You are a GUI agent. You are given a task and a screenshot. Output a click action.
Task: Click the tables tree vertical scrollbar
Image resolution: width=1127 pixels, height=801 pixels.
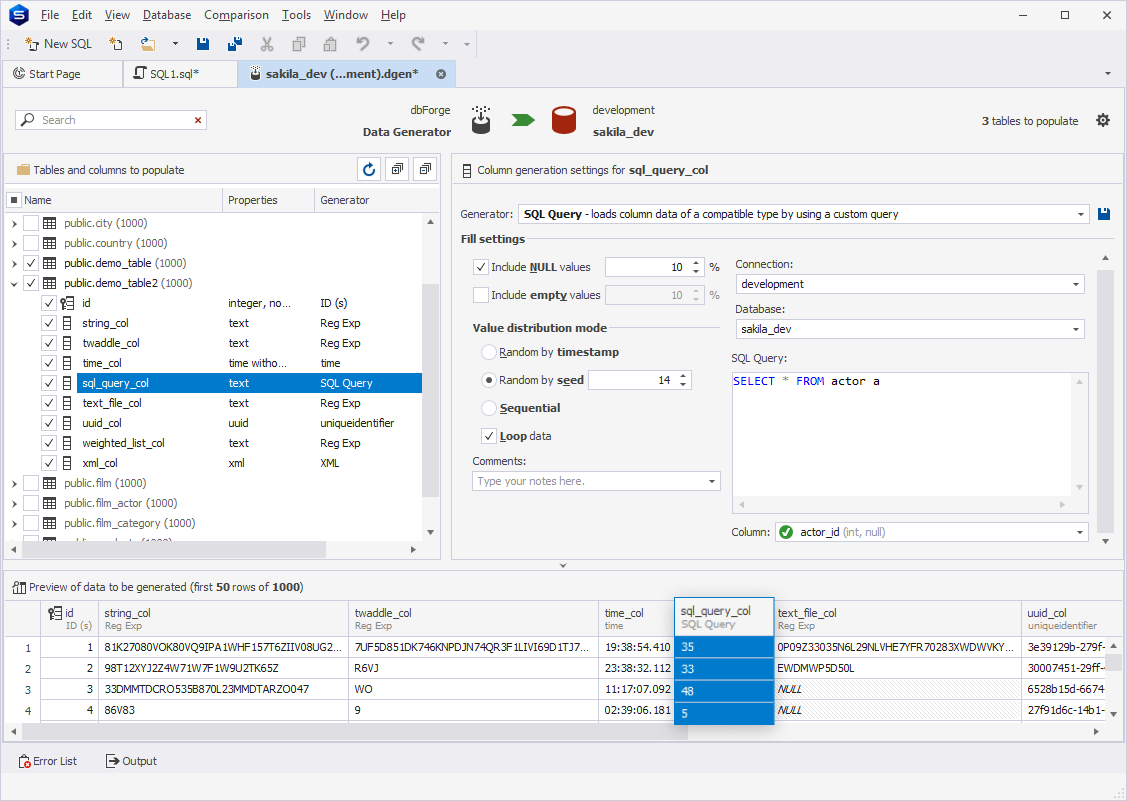coord(430,390)
